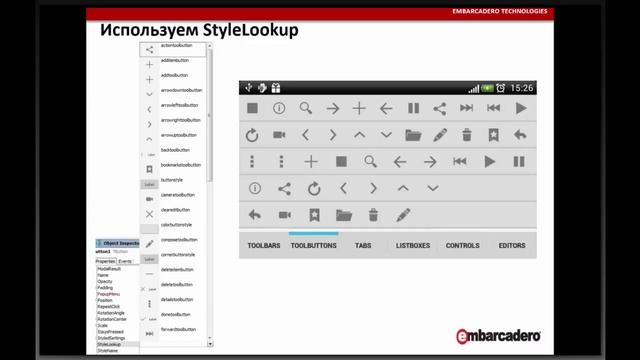Select arrowuptoolbutton in the style list
This screenshot has width=640, height=360.
click(173, 139)
